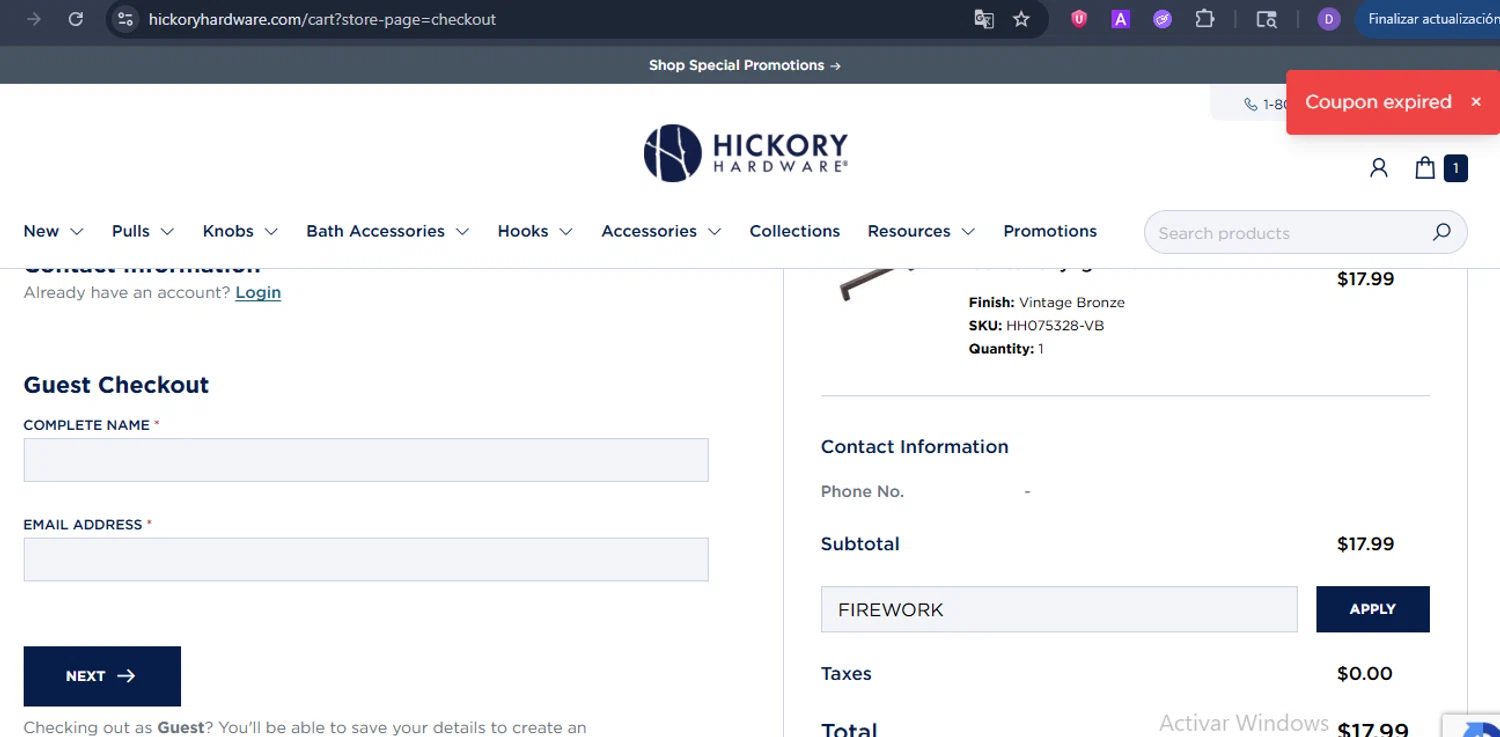The height and width of the screenshot is (737, 1500).
Task: Click the Contact Information heading in order summary
Action: click(914, 447)
